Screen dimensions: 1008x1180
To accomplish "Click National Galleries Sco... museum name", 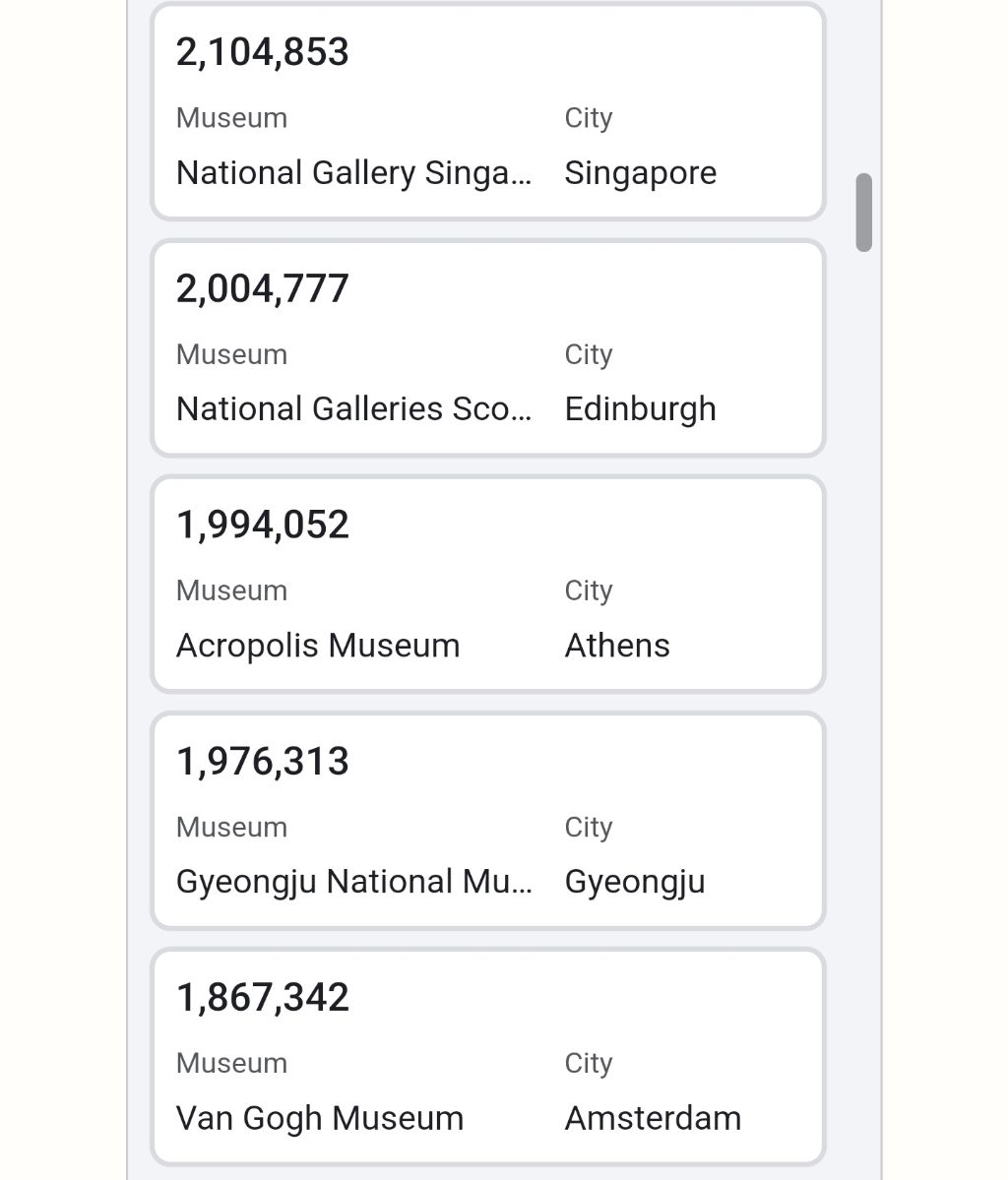I will pos(353,409).
